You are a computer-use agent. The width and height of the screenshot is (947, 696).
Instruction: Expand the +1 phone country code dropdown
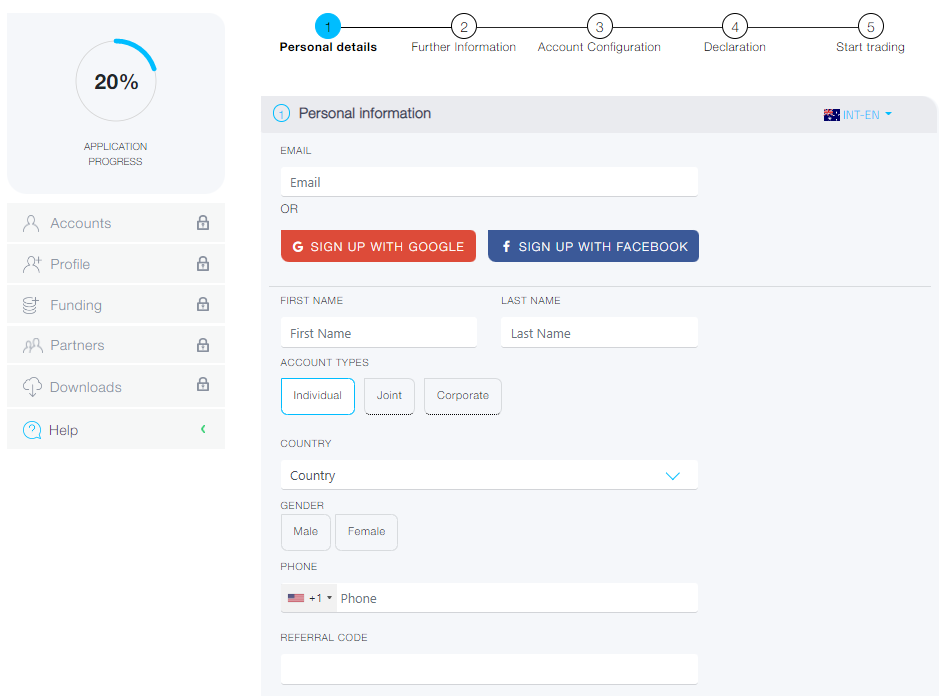coord(310,598)
